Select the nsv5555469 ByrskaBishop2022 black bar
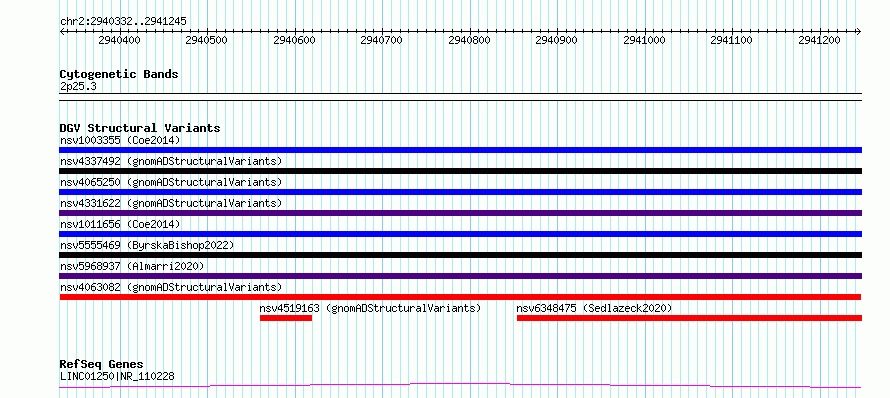 tap(460, 255)
